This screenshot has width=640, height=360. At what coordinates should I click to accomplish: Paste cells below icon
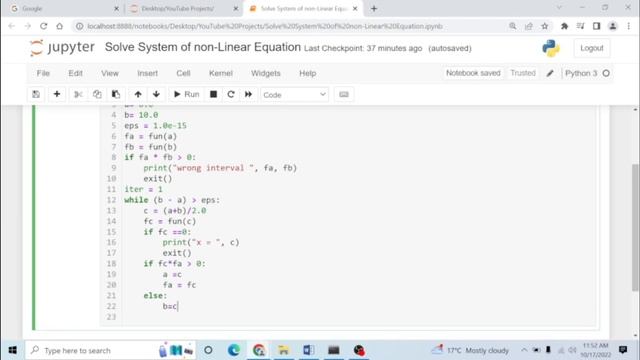coord(116,94)
